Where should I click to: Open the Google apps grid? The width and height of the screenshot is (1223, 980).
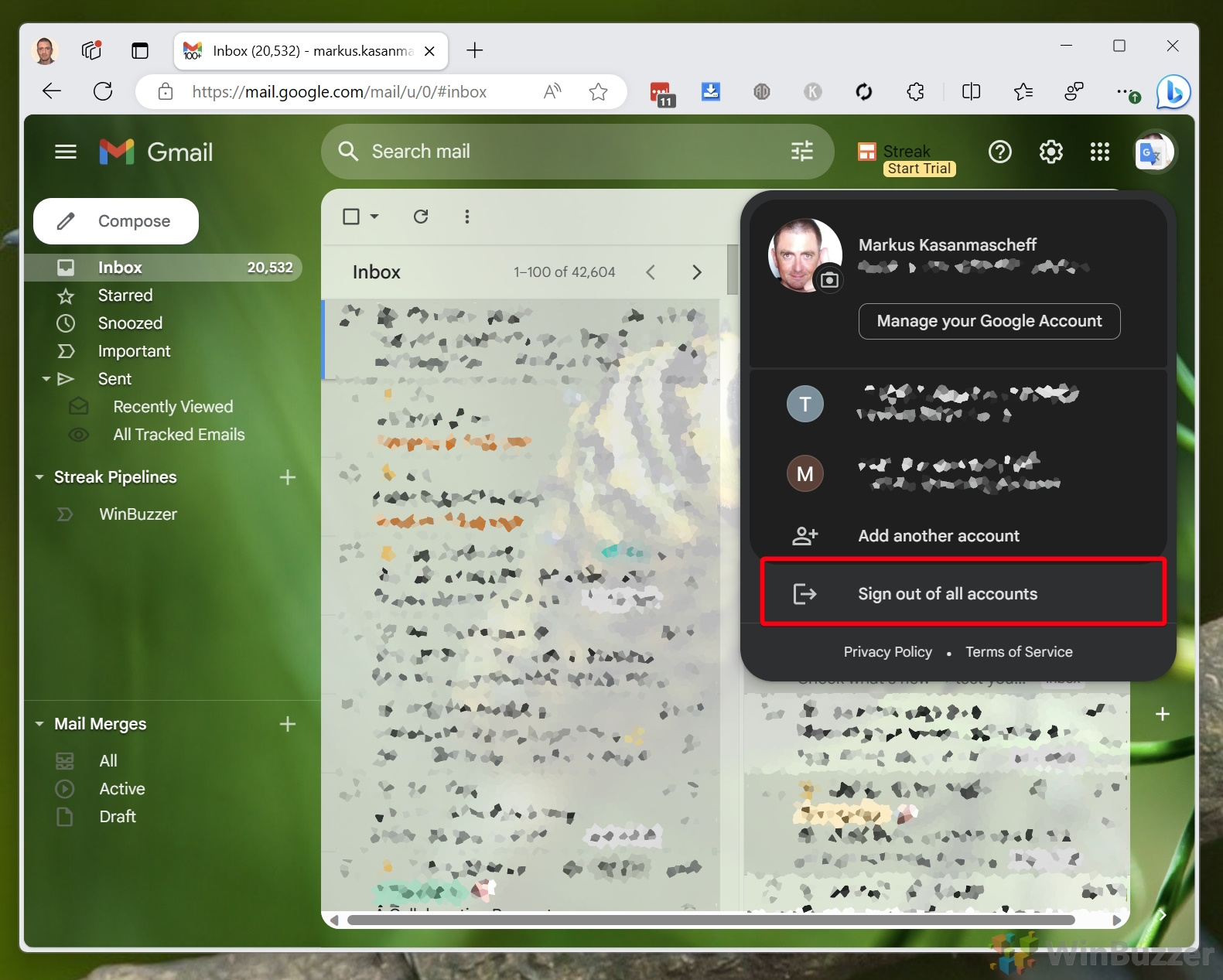[1099, 152]
